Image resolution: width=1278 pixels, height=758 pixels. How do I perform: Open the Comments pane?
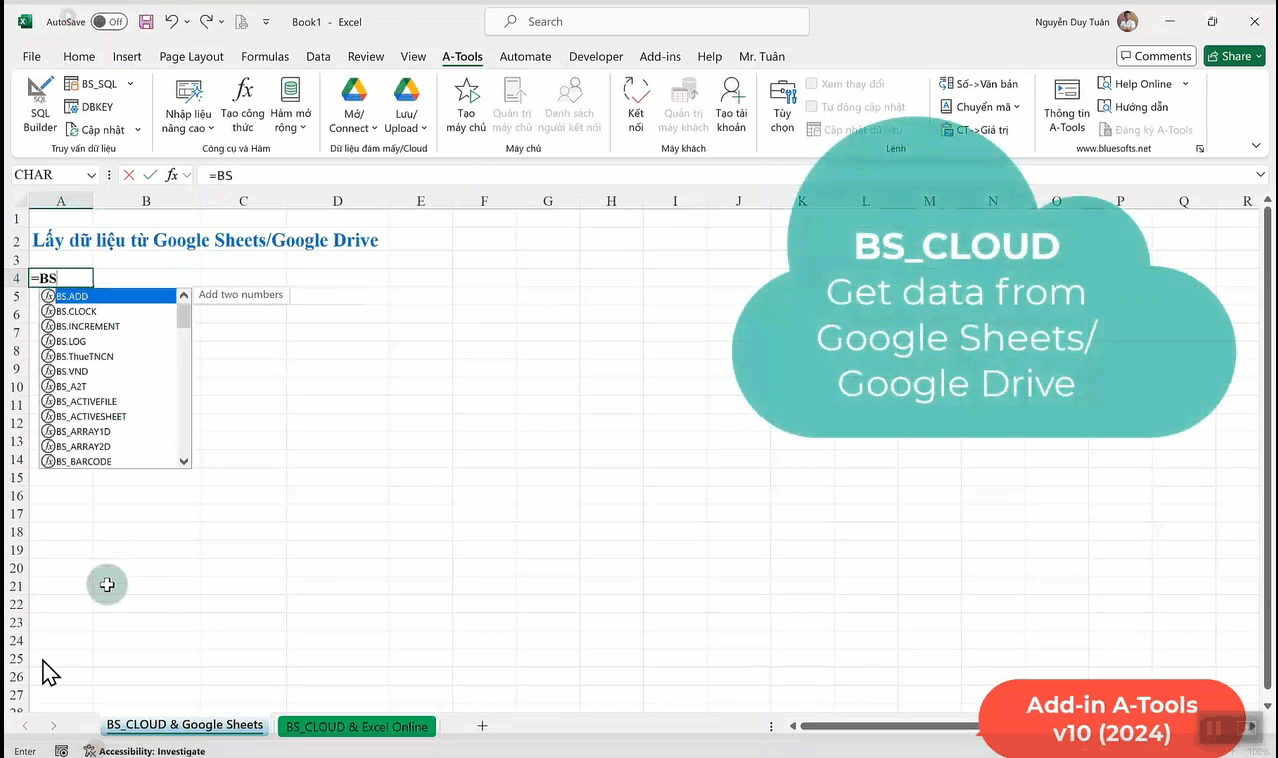(x=1156, y=56)
